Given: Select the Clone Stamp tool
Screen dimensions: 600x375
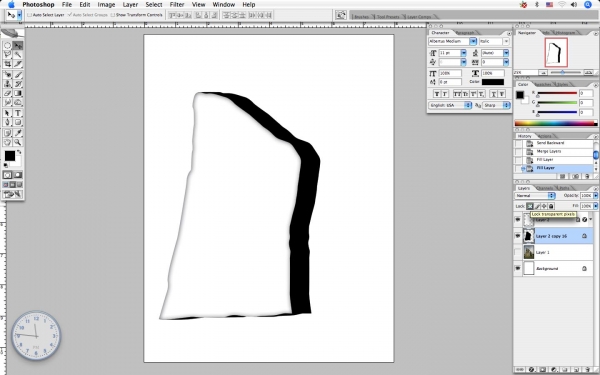Looking at the screenshot, I should [7, 84].
